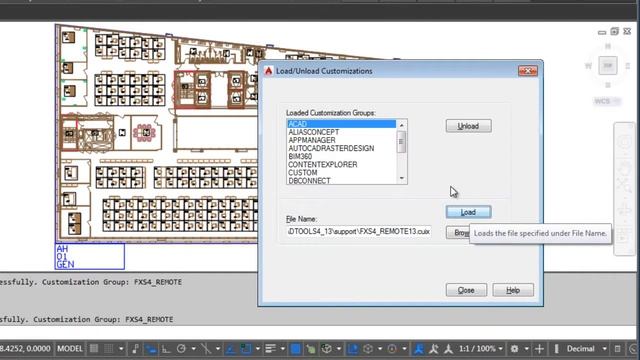
Task: Click the ViewCube top face
Action: click(608, 65)
